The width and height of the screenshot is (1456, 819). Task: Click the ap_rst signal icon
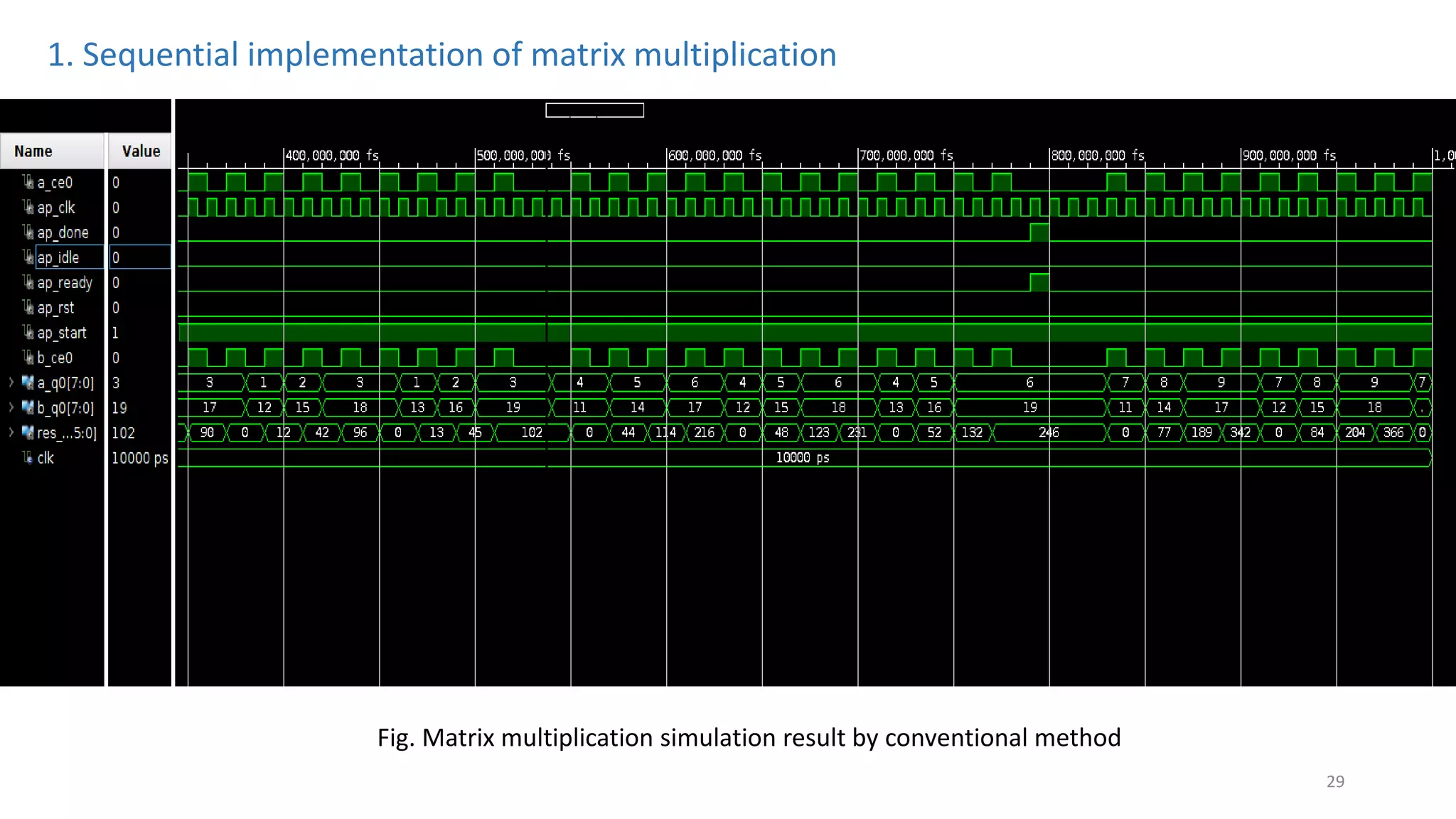pyautogui.click(x=28, y=307)
